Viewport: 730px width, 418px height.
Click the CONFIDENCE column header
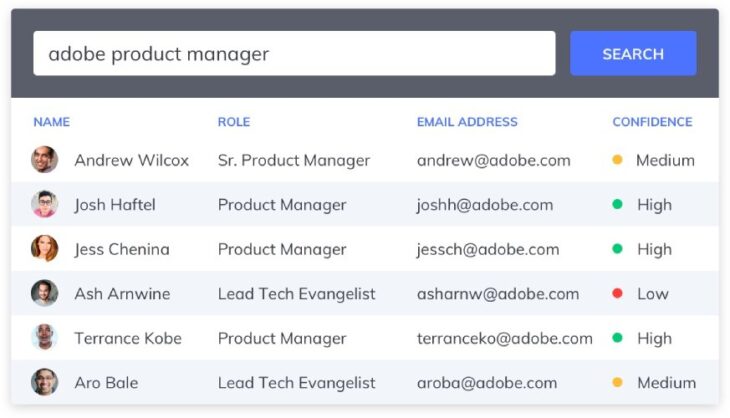652,122
